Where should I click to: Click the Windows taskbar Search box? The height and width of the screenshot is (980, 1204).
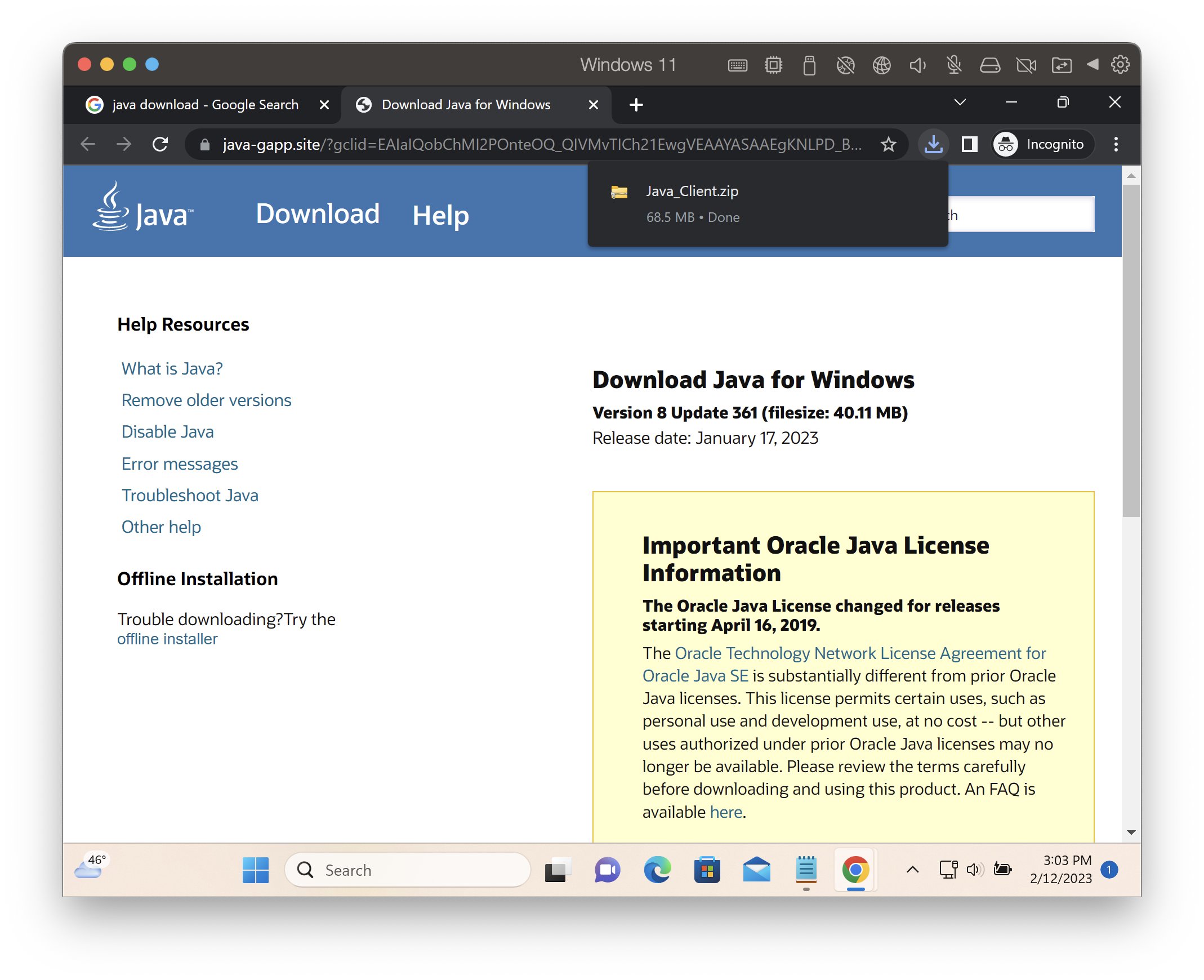point(408,870)
